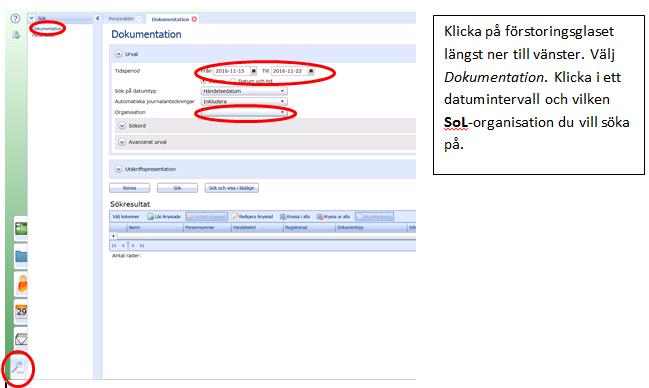
Task: Click Kryssa i alla in results toolbar
Action: pos(295,217)
